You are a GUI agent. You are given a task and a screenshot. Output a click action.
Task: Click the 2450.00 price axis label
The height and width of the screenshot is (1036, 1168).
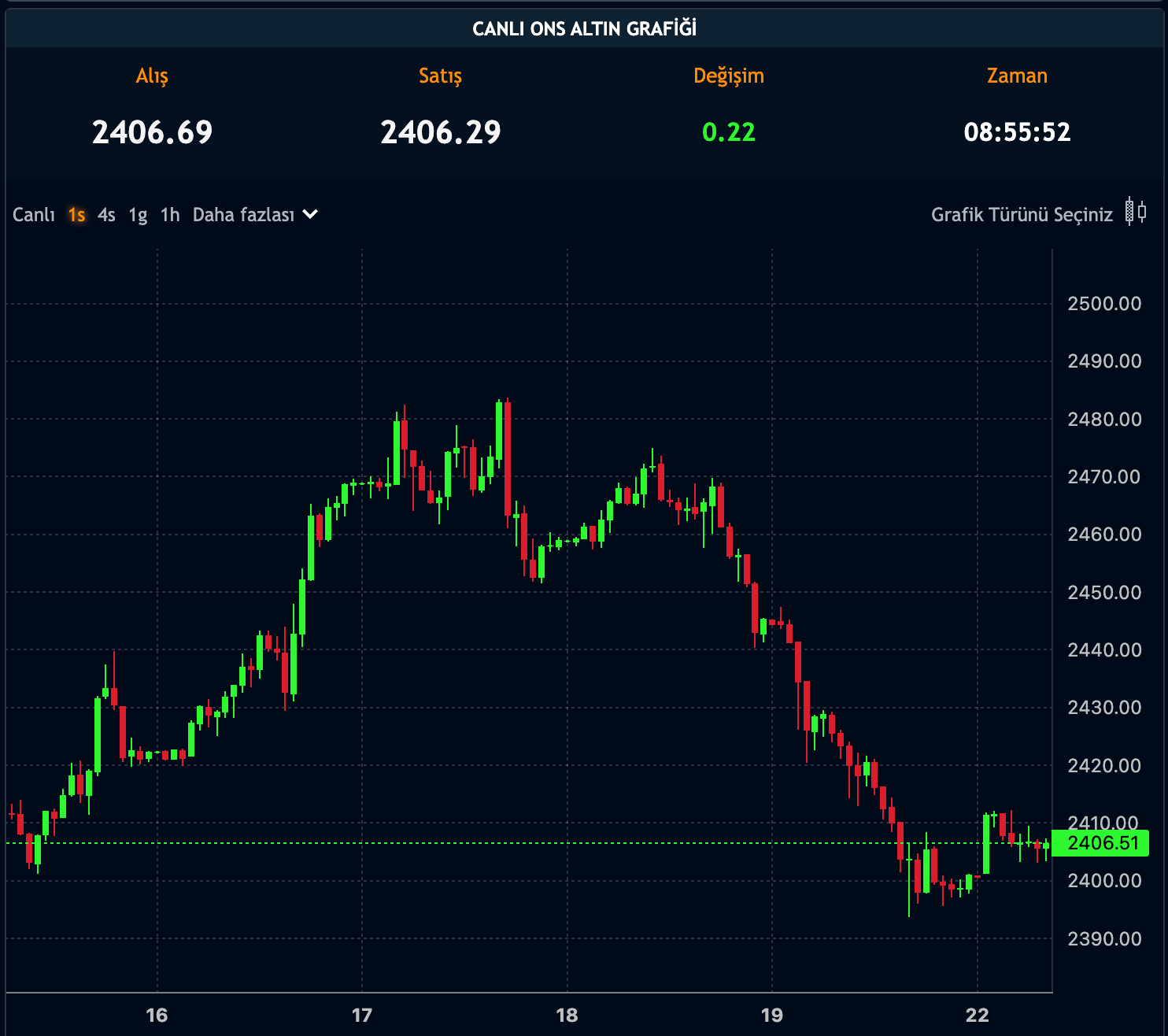pos(1104,593)
